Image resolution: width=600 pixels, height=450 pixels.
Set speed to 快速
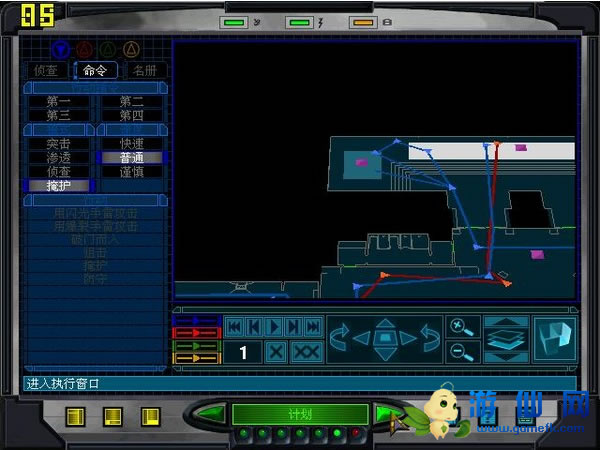[132, 144]
